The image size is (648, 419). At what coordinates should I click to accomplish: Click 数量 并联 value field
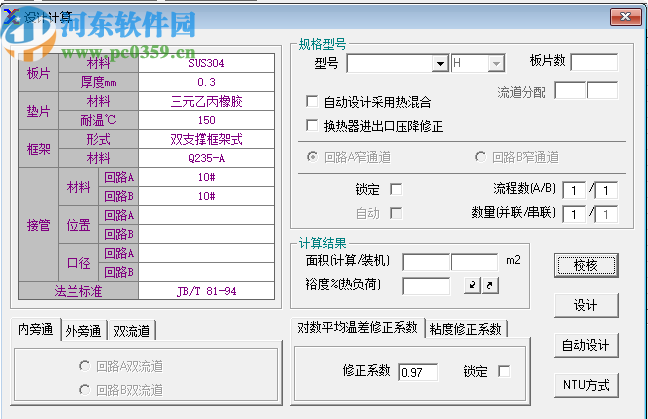click(574, 214)
